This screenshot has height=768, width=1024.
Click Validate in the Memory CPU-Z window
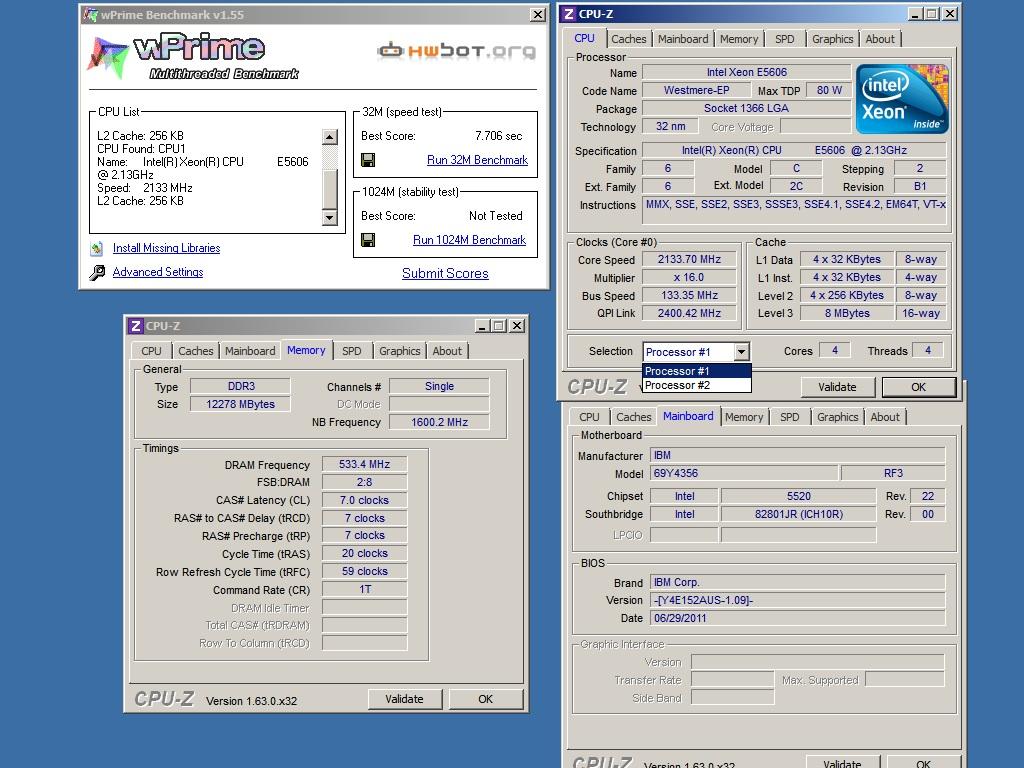point(405,699)
